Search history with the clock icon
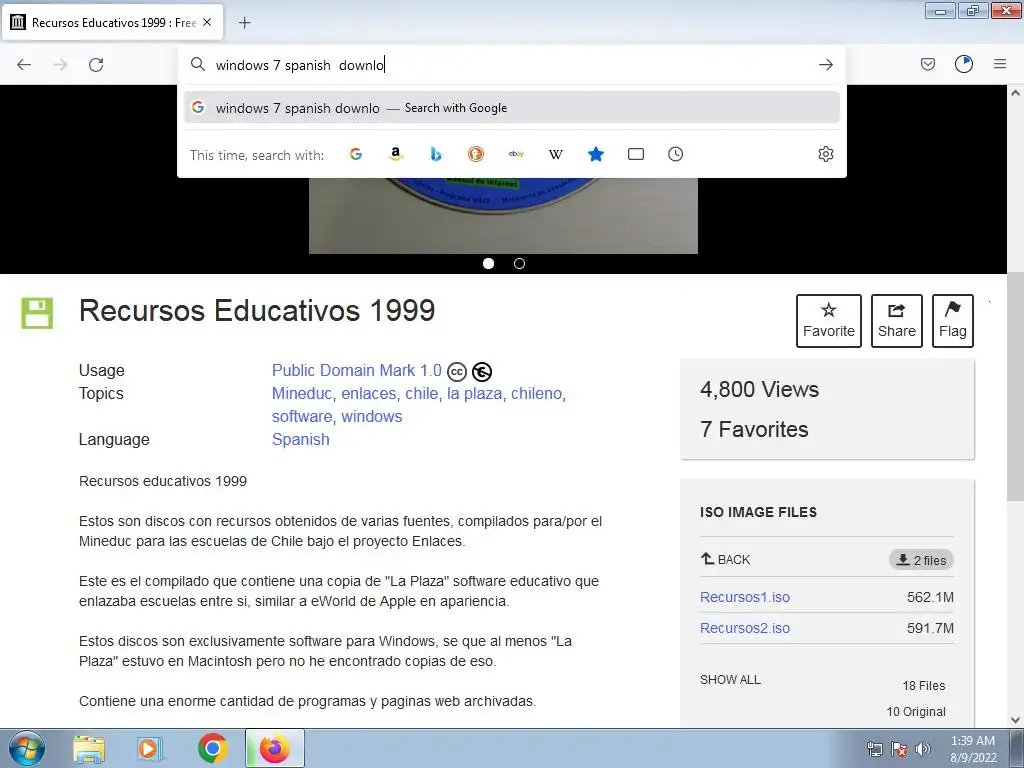The width and height of the screenshot is (1024, 768). (x=675, y=154)
